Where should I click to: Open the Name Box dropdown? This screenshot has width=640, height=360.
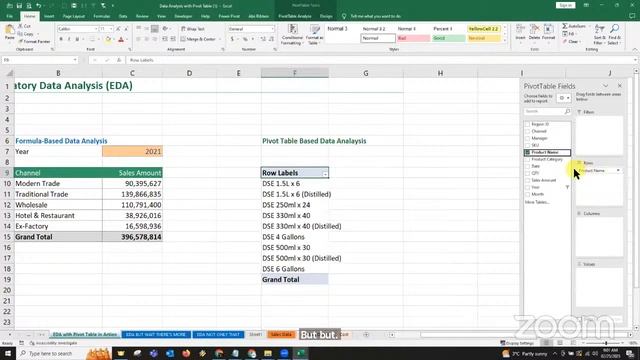(75, 60)
